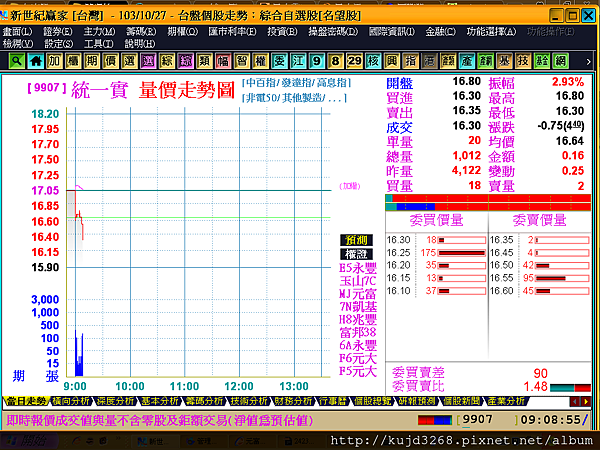This screenshot has width=600, height=450.
Task: Click the red 幅 toolbar icon
Action: tap(223, 61)
